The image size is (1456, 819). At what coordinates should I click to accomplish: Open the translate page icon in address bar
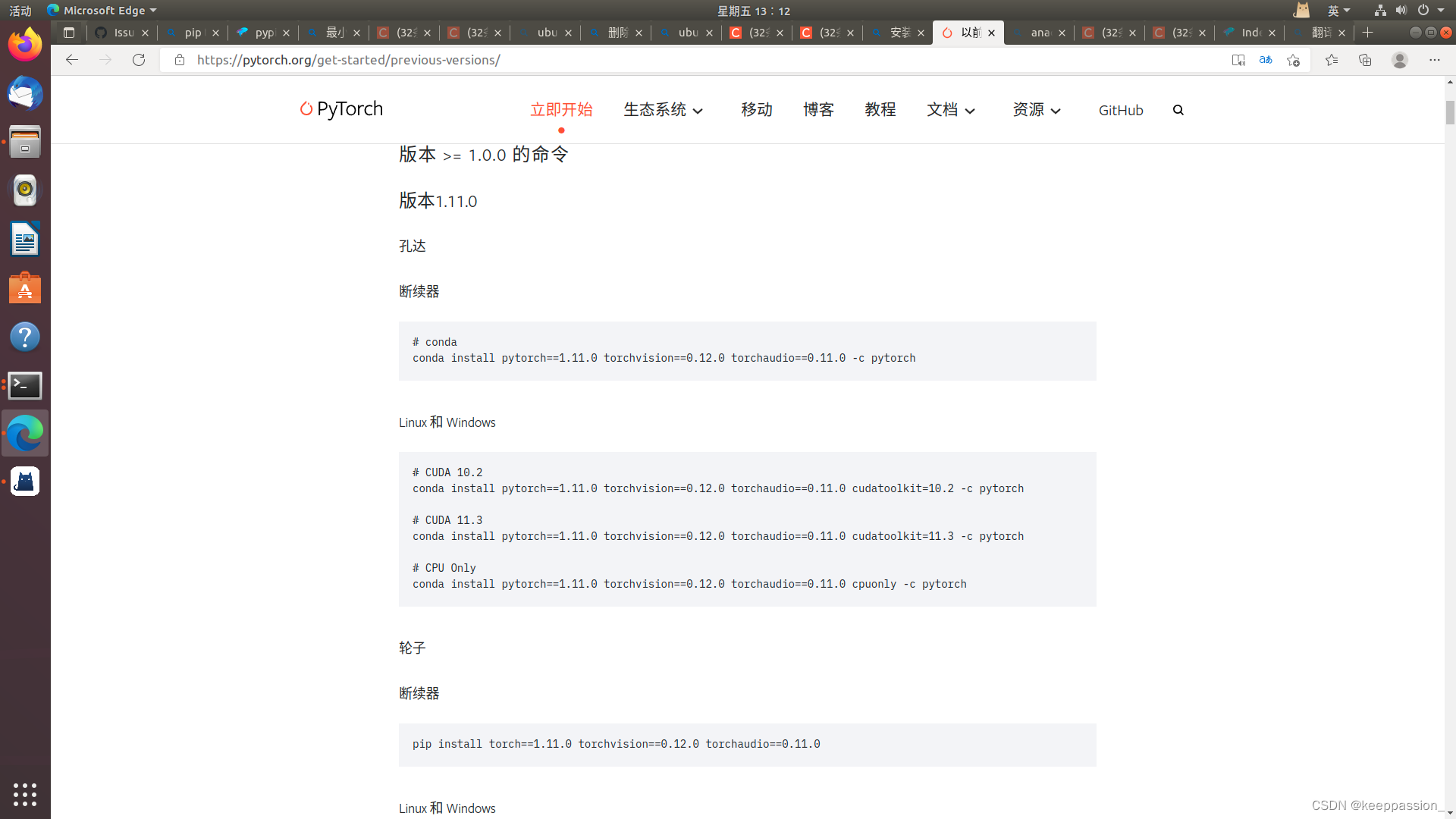[x=1266, y=60]
